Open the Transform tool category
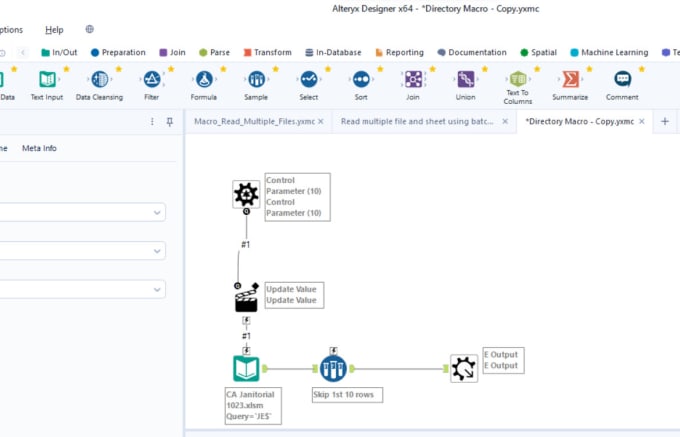Viewport: 680px width, 437px height. pyautogui.click(x=267, y=52)
